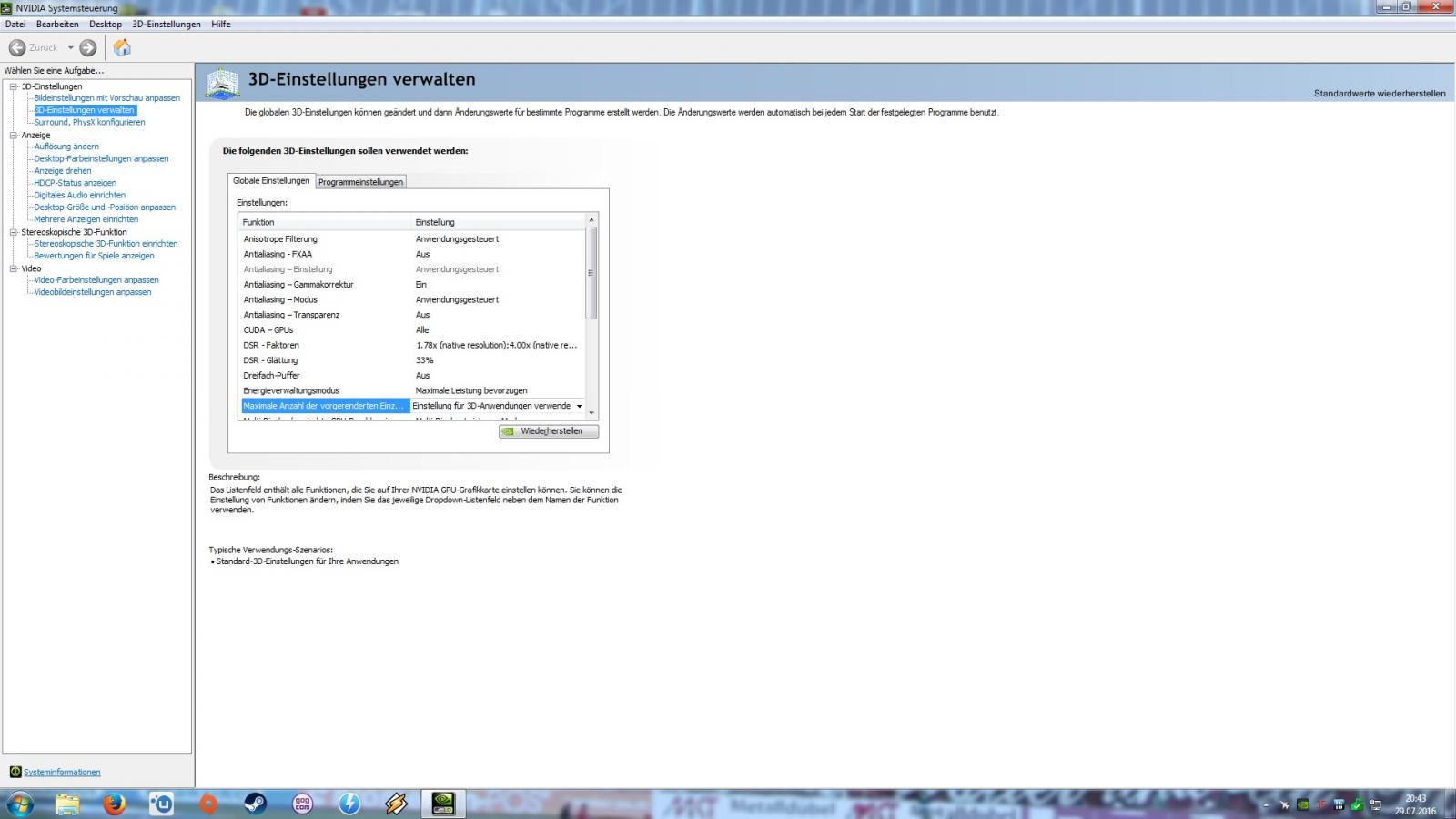Click the Systeminformationen icon

click(15, 772)
